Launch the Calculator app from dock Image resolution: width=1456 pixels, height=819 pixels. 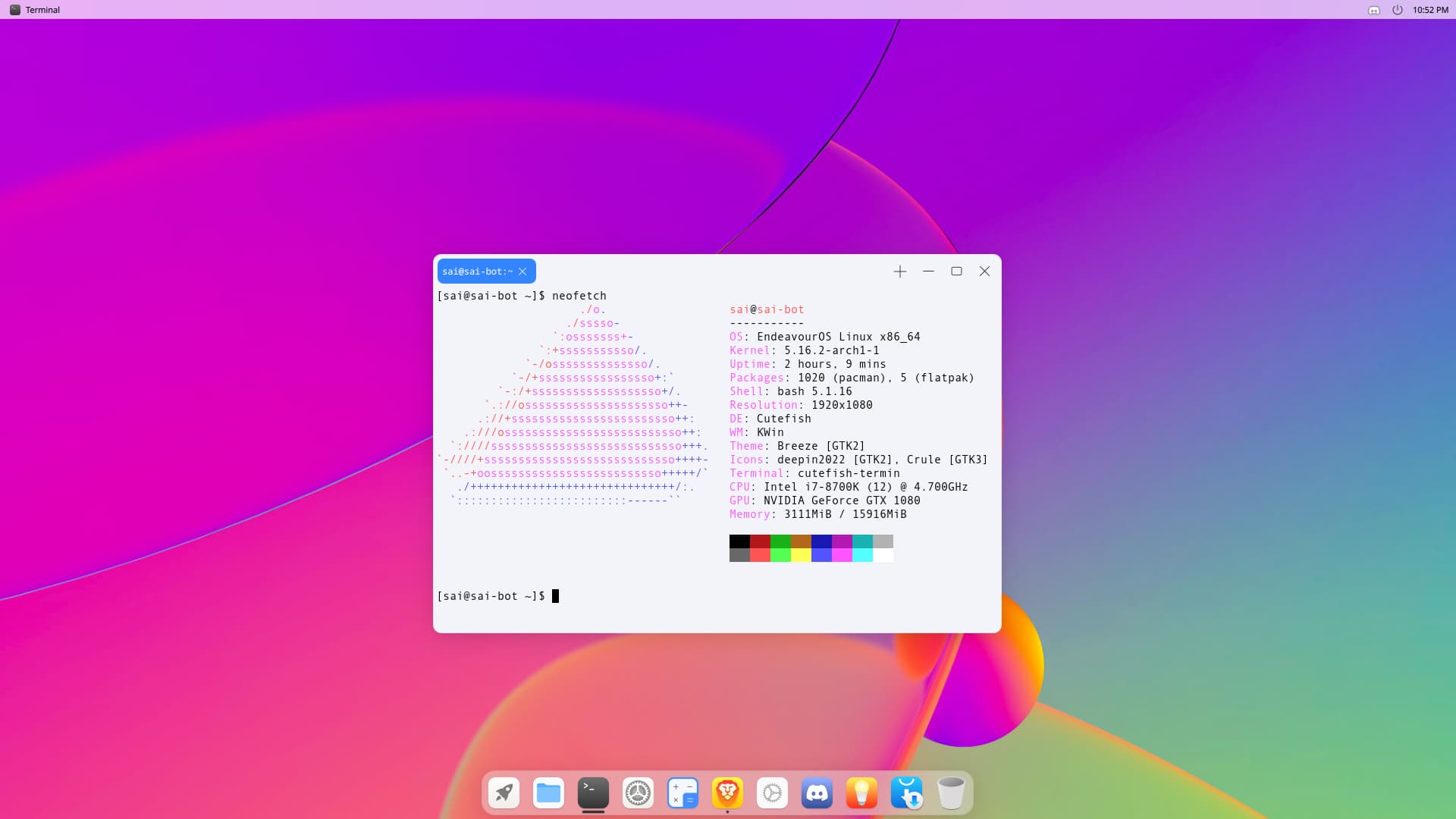click(x=682, y=793)
